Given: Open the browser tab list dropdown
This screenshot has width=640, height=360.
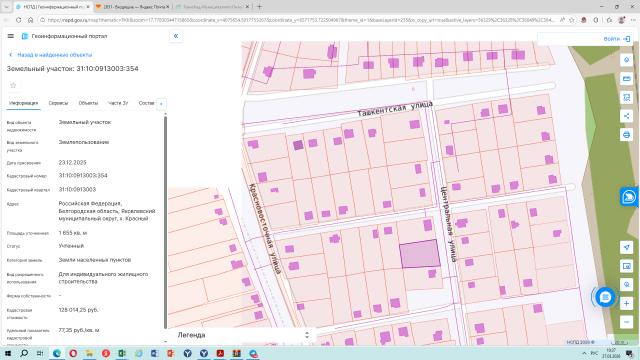Looking at the screenshot, I should pos(6,7).
